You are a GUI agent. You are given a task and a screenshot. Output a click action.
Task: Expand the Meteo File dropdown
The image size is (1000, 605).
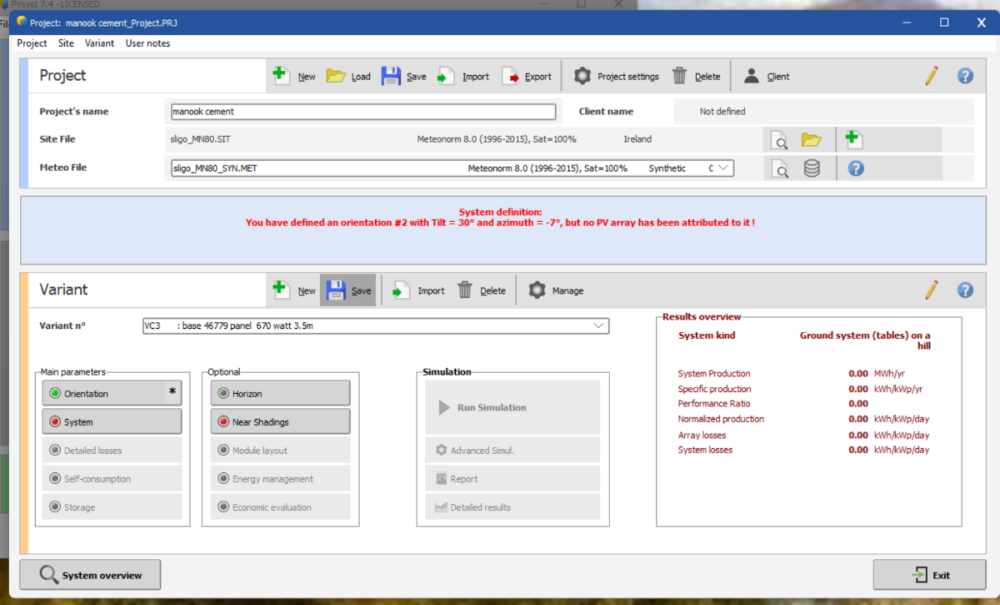[723, 168]
